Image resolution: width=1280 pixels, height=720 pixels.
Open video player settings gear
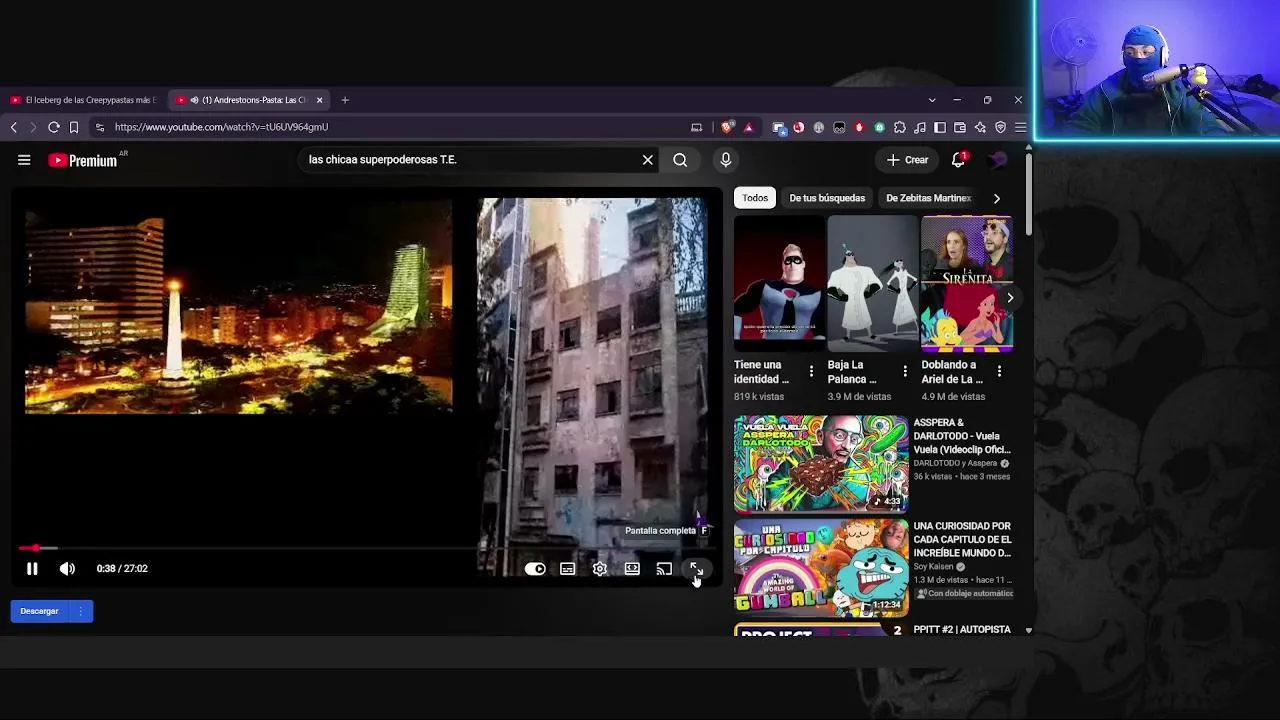pos(600,569)
